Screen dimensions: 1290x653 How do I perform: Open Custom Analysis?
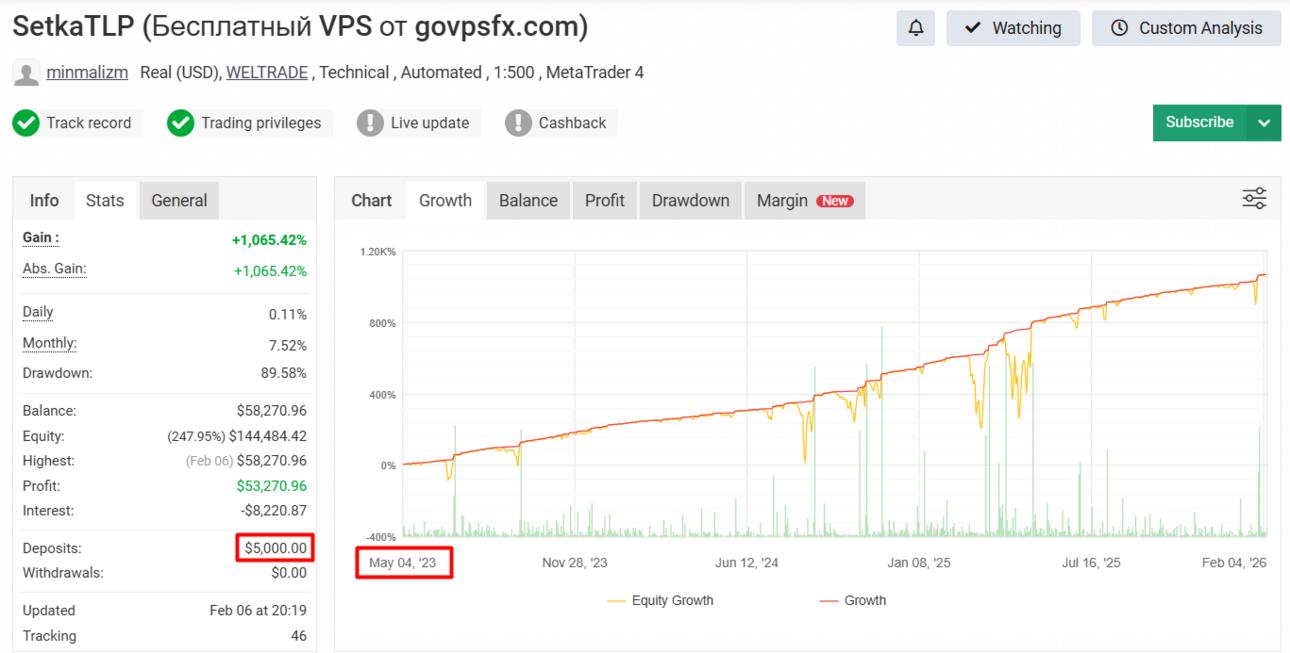[x=1186, y=28]
